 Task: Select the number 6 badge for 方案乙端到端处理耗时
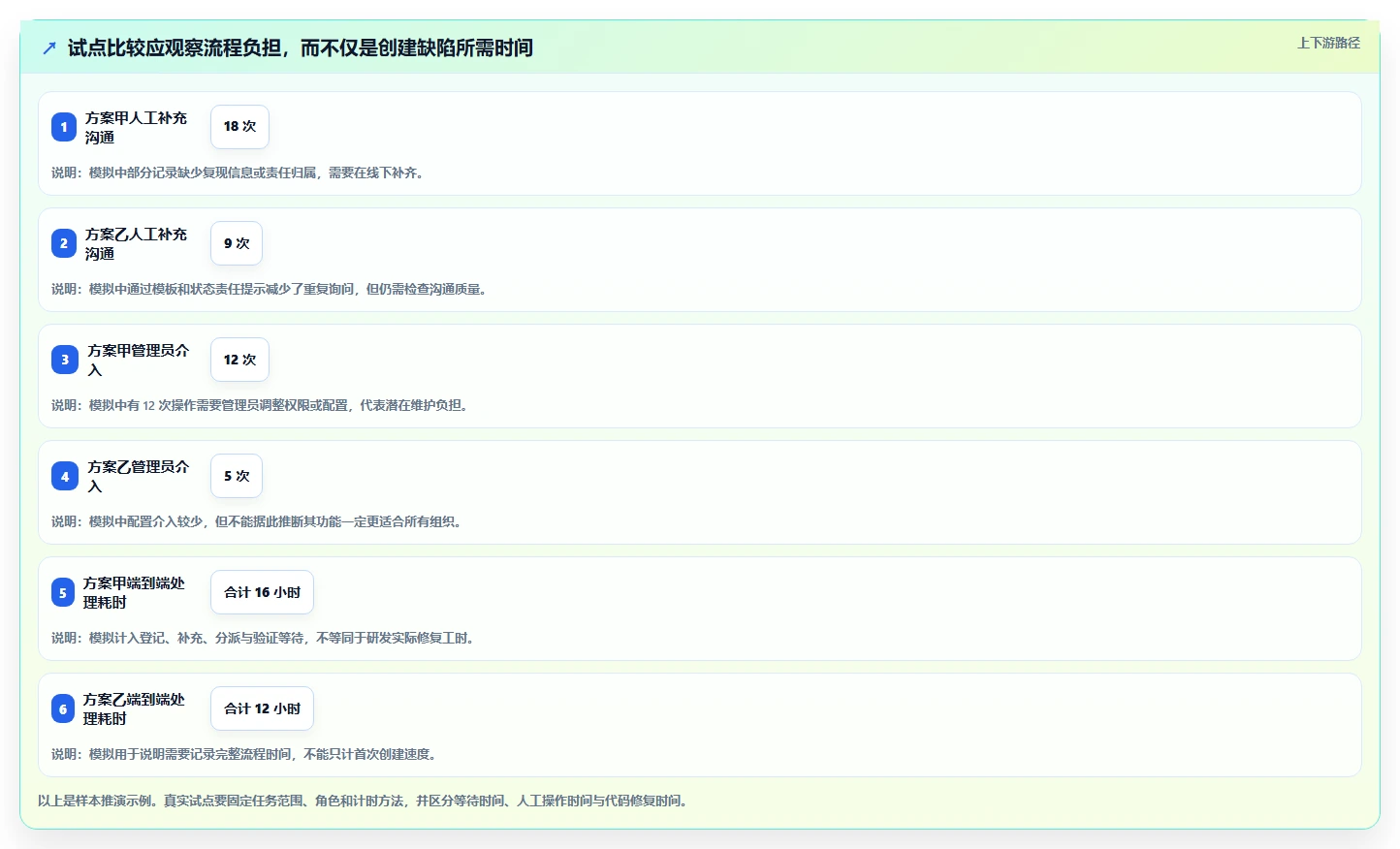coord(63,708)
